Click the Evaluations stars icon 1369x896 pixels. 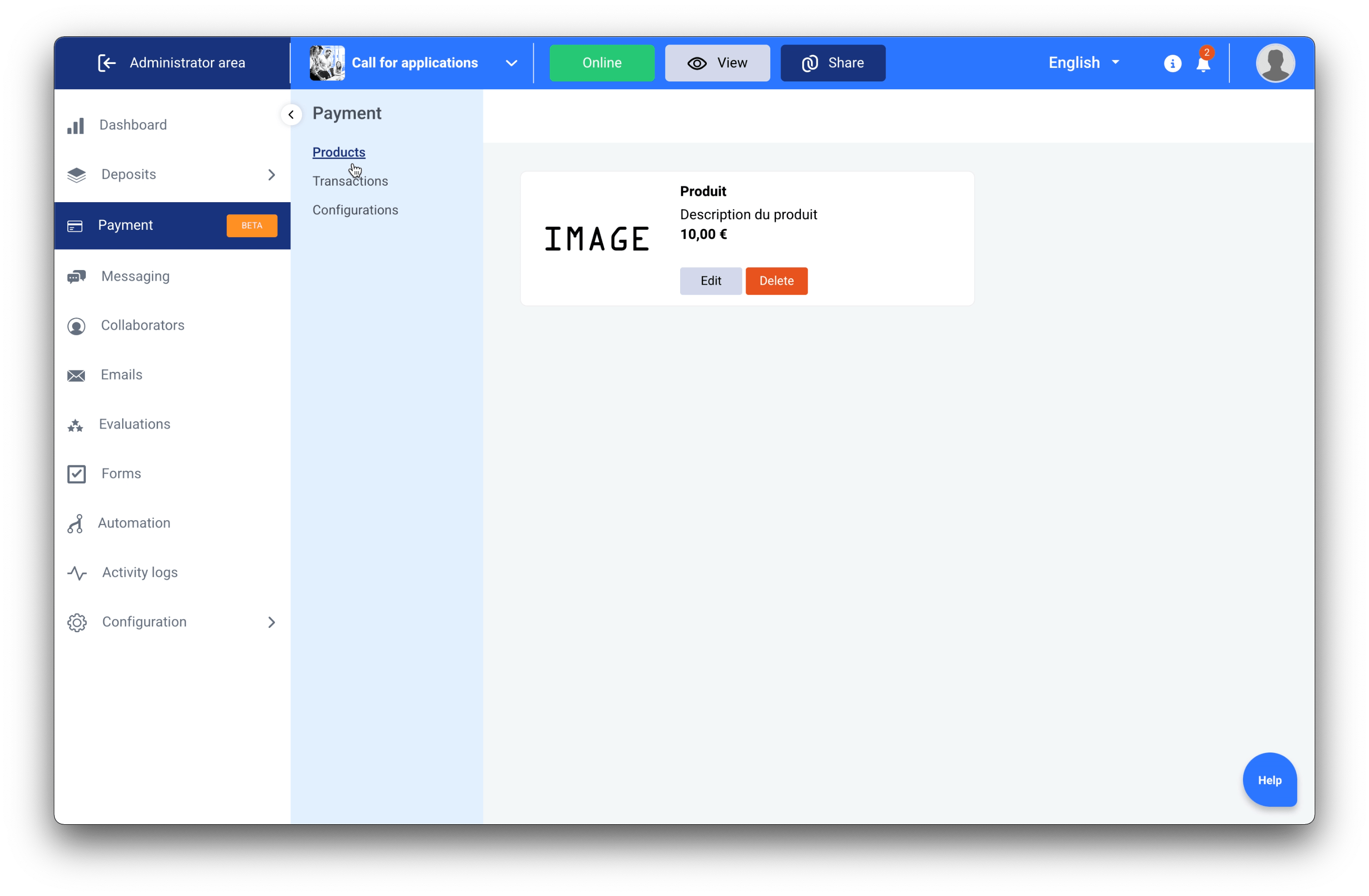click(x=75, y=425)
